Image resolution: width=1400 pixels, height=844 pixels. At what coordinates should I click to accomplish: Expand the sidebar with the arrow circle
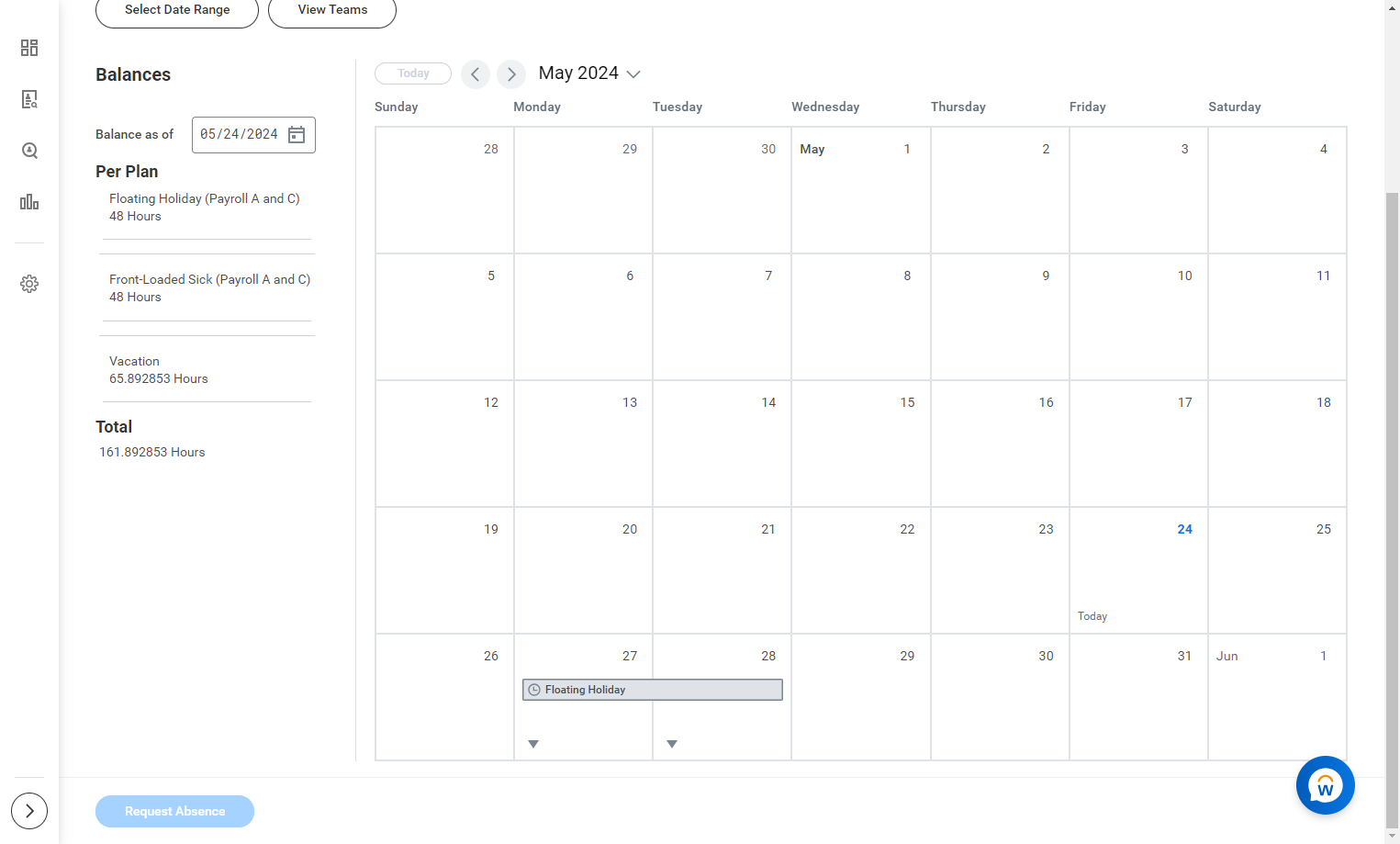tap(29, 811)
